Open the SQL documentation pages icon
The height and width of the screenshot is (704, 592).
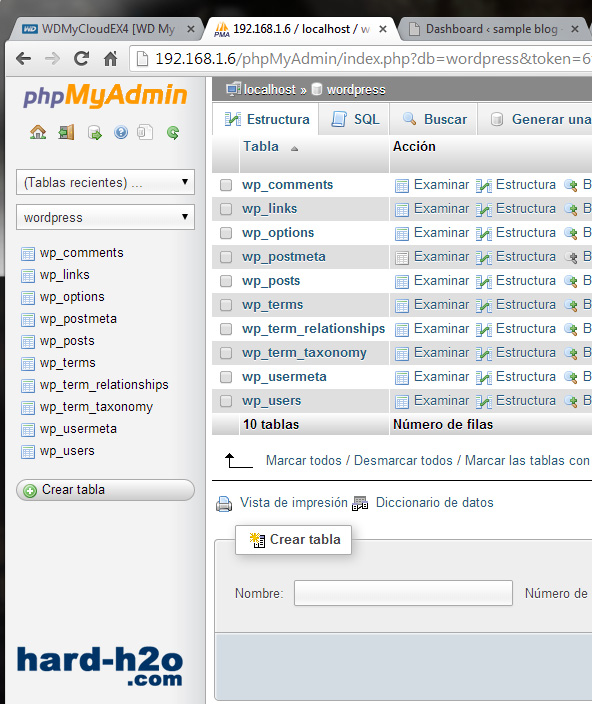pyautogui.click(x=145, y=132)
